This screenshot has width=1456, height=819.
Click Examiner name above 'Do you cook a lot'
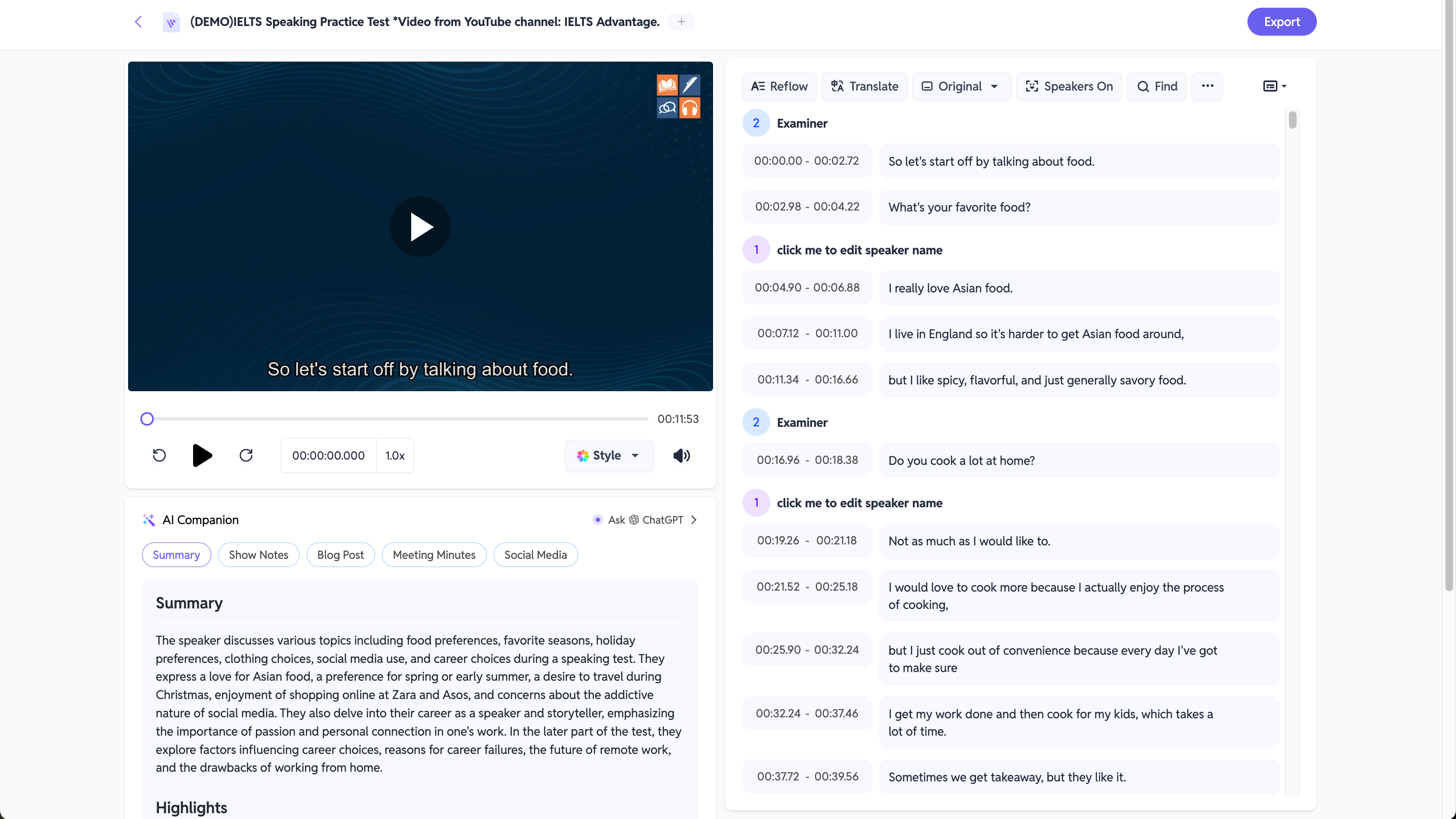pos(802,423)
